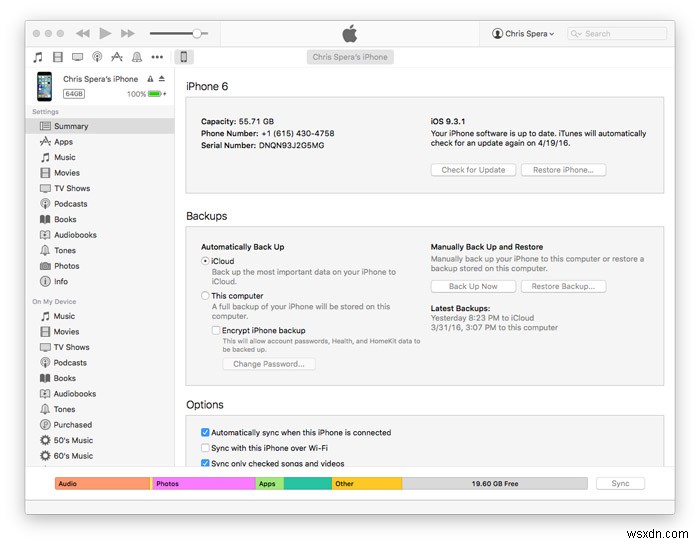The width and height of the screenshot is (700, 544).
Task: Click Check for Update button
Action: pyautogui.click(x=473, y=170)
